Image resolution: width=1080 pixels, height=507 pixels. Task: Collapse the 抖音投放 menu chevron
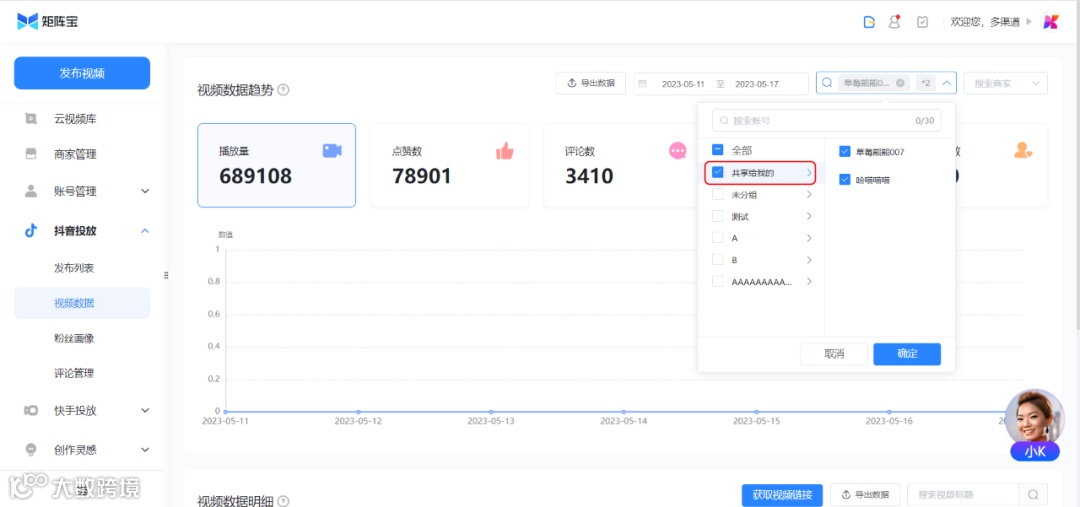145,231
